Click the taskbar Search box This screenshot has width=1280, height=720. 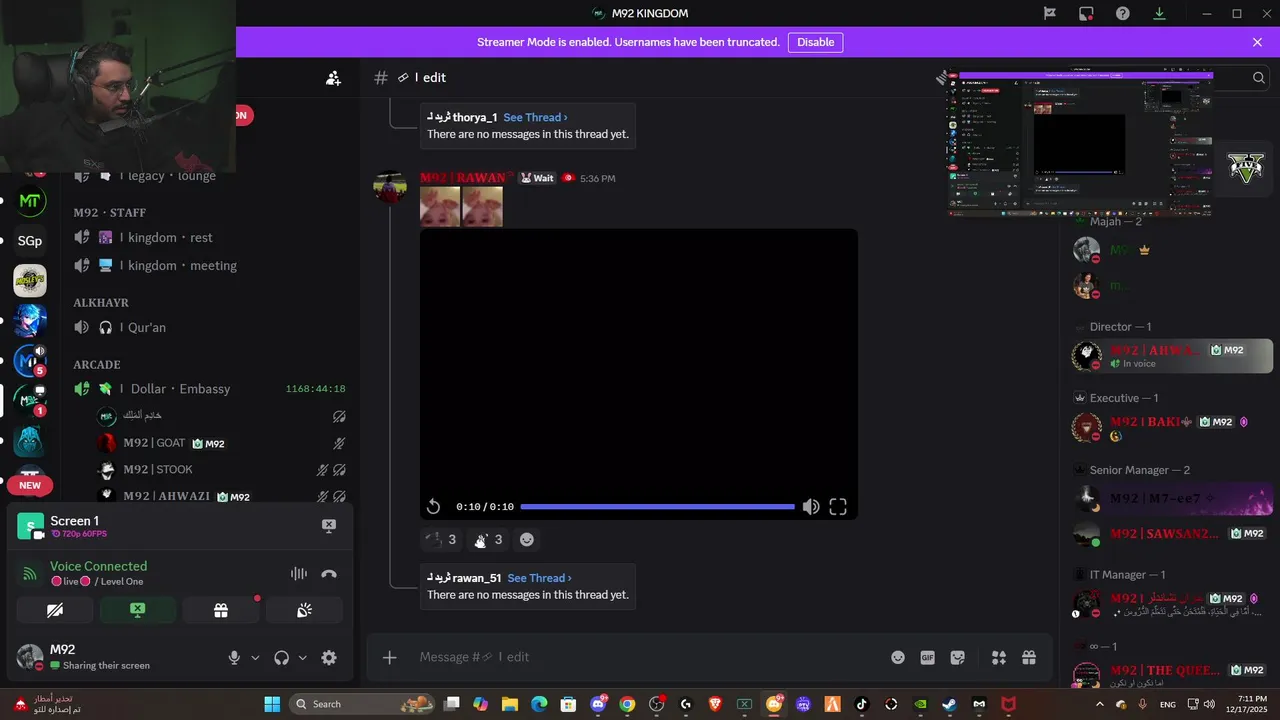pyautogui.click(x=362, y=704)
